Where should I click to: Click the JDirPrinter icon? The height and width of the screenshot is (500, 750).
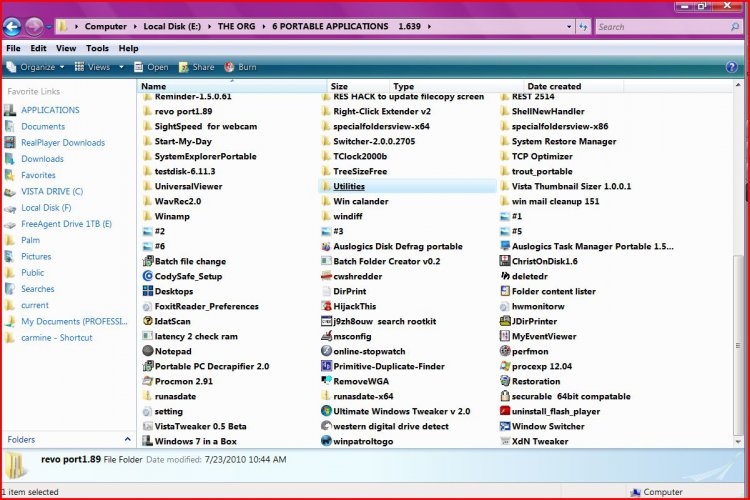pyautogui.click(x=505, y=321)
